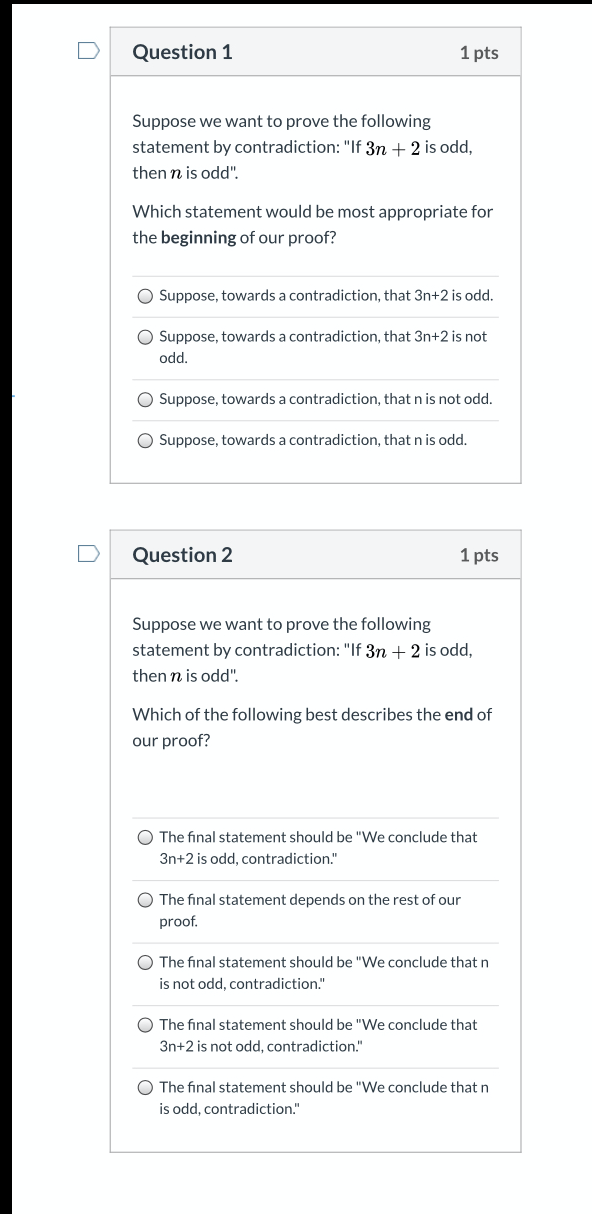Click the small marker on the left edge
The height and width of the screenshot is (1214, 592).
coord(14,396)
